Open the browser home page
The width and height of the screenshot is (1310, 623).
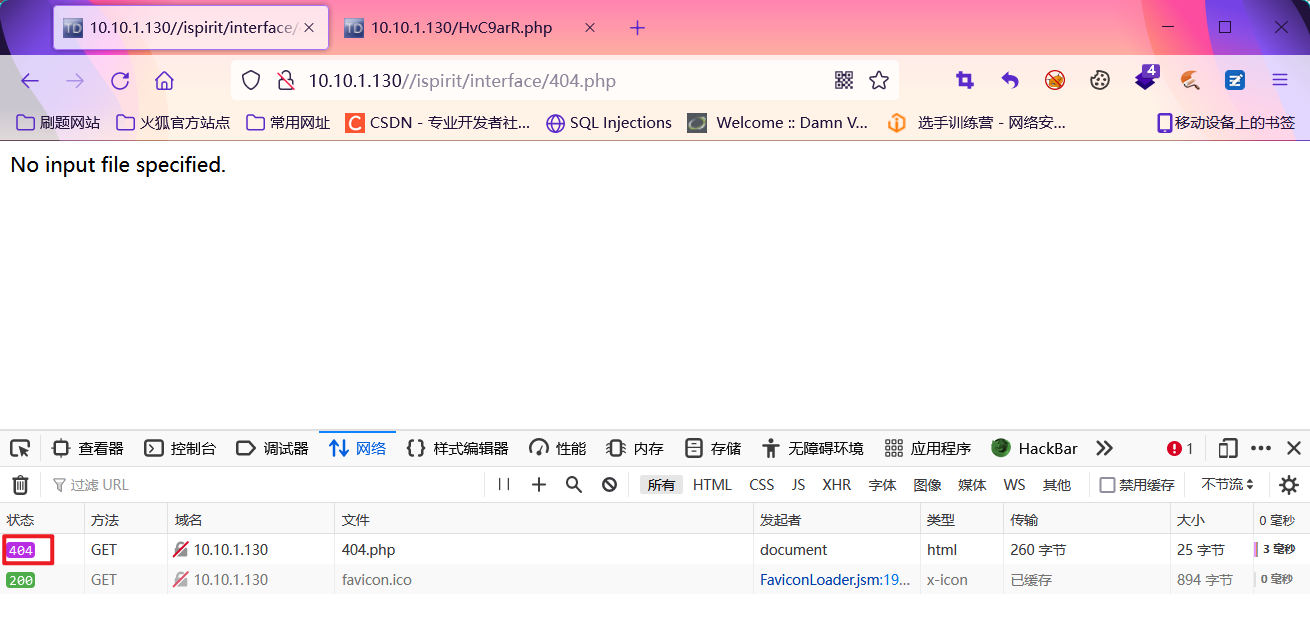pos(165,81)
